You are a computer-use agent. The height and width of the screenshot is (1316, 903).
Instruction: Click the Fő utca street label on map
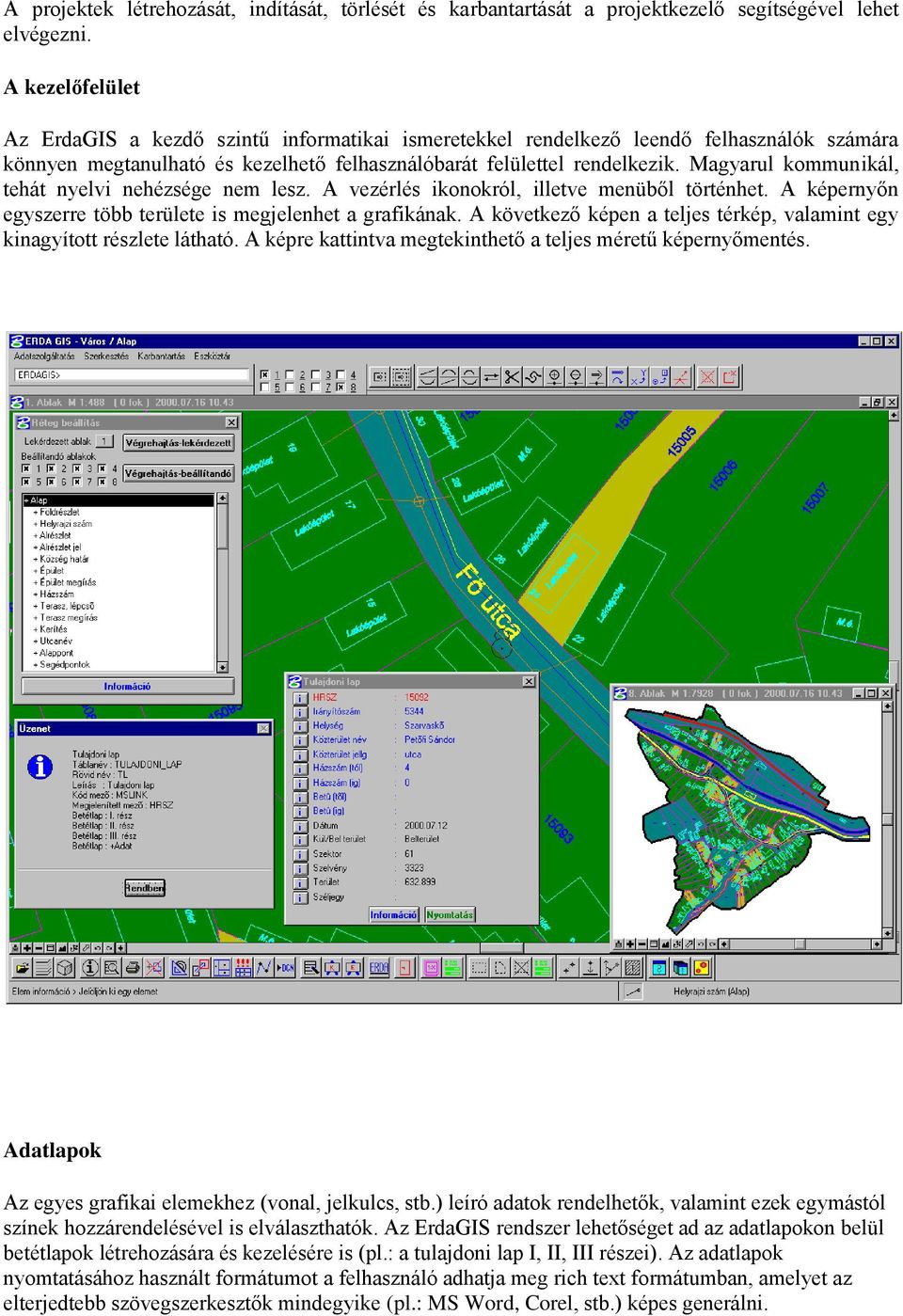[x=489, y=602]
